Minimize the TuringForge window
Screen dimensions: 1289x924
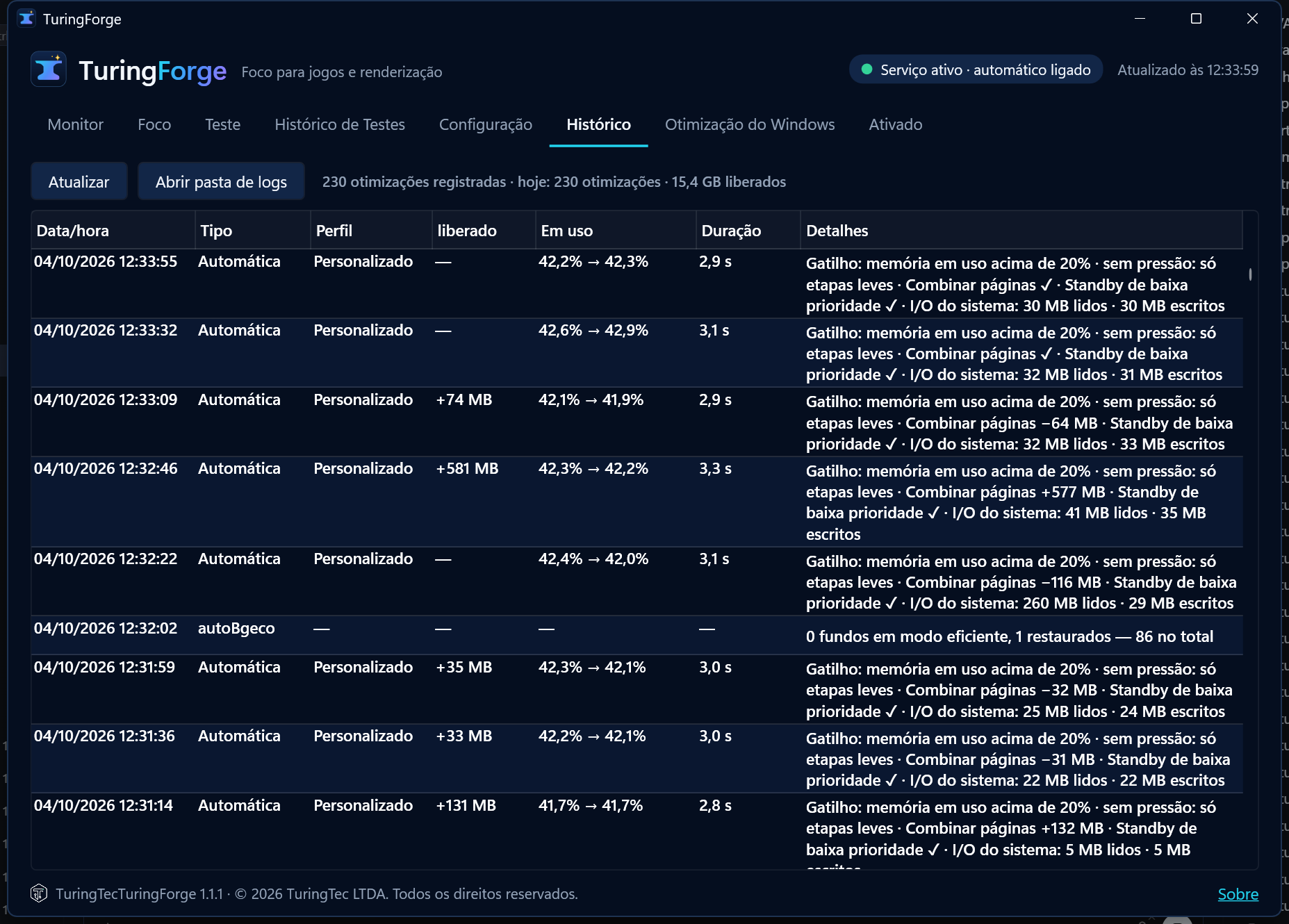[x=1140, y=19]
